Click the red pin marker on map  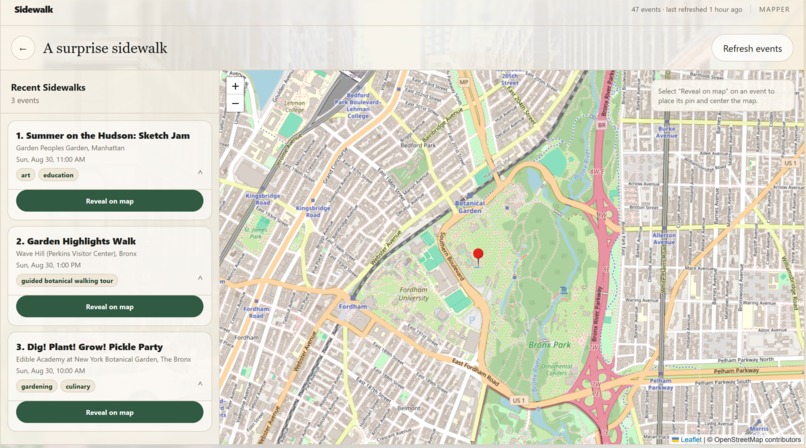click(x=478, y=257)
